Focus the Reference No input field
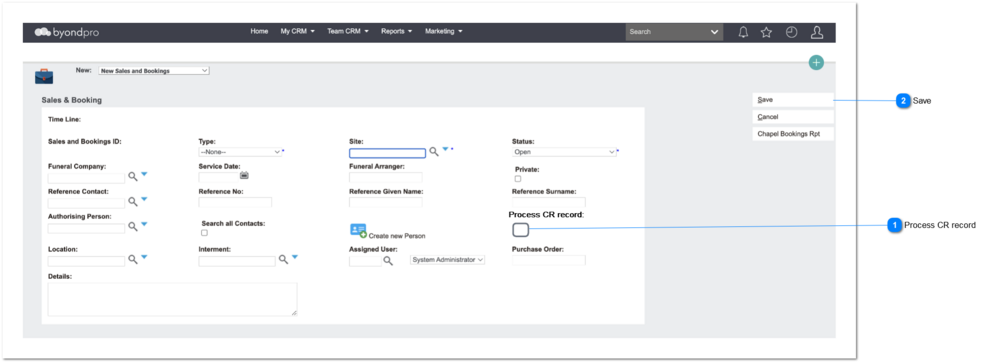 (x=235, y=202)
